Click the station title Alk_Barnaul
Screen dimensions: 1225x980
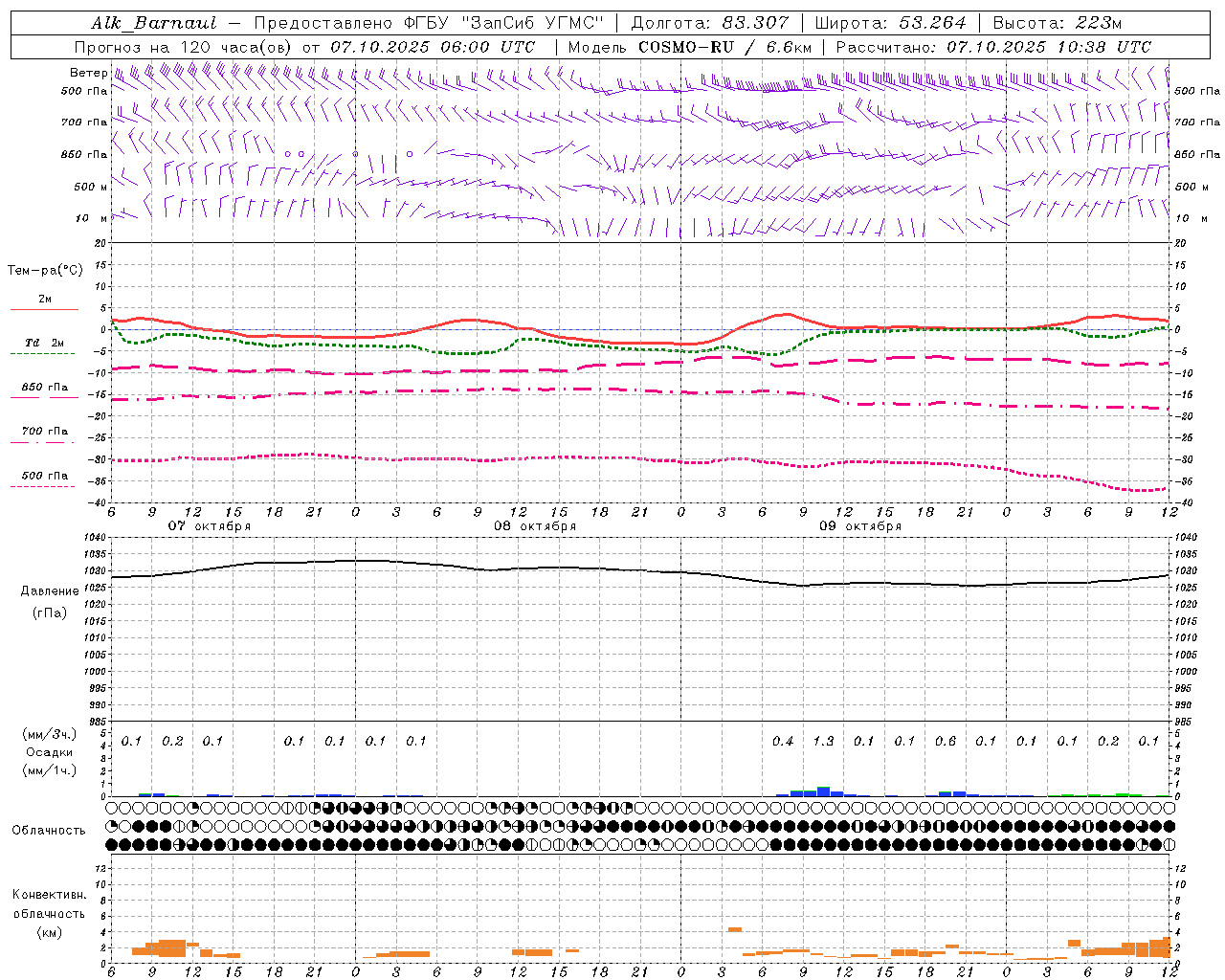click(x=154, y=23)
